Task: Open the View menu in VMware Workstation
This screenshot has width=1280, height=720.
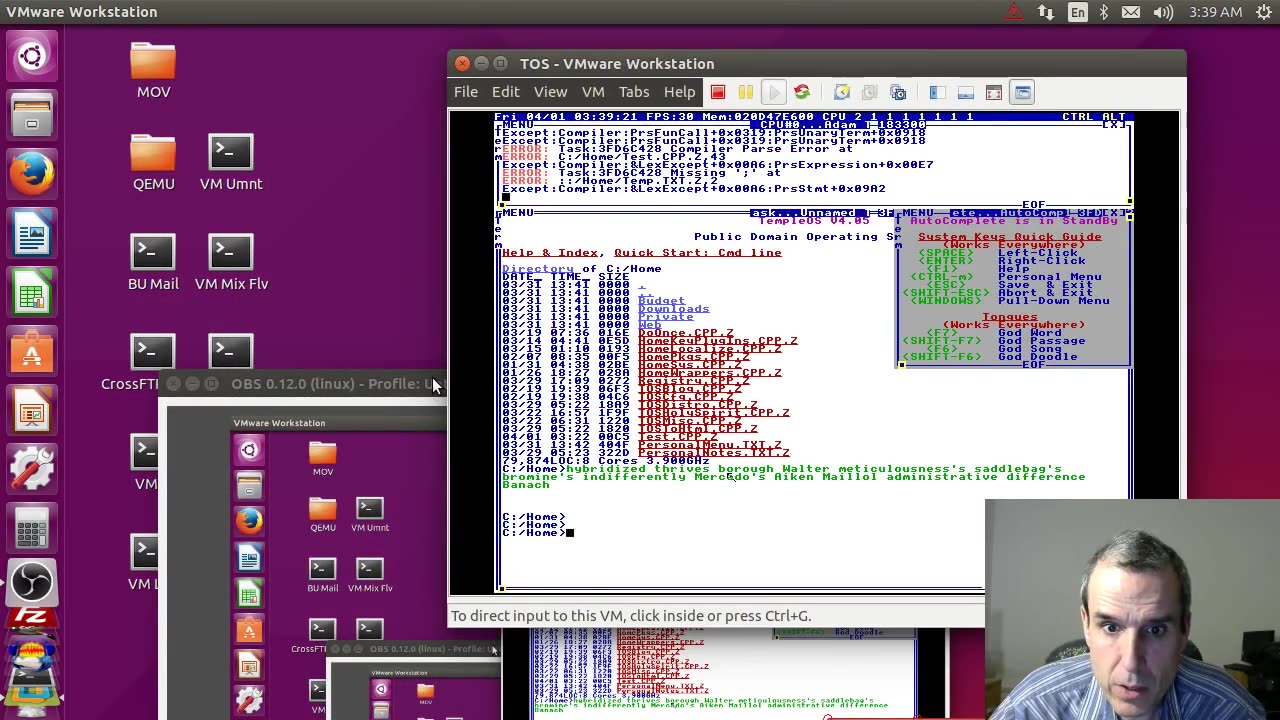Action: pyautogui.click(x=550, y=92)
